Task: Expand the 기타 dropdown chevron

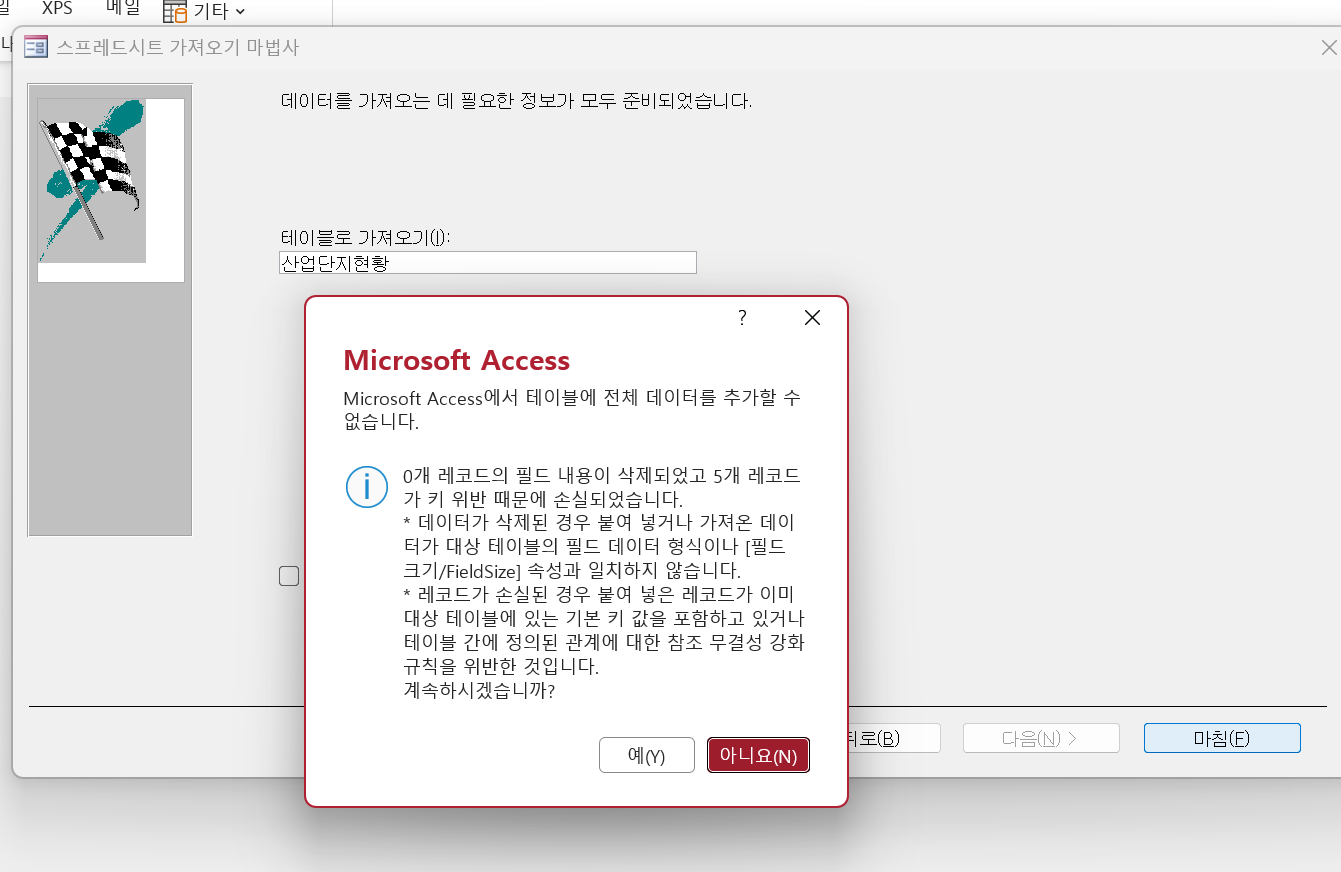Action: click(x=239, y=12)
